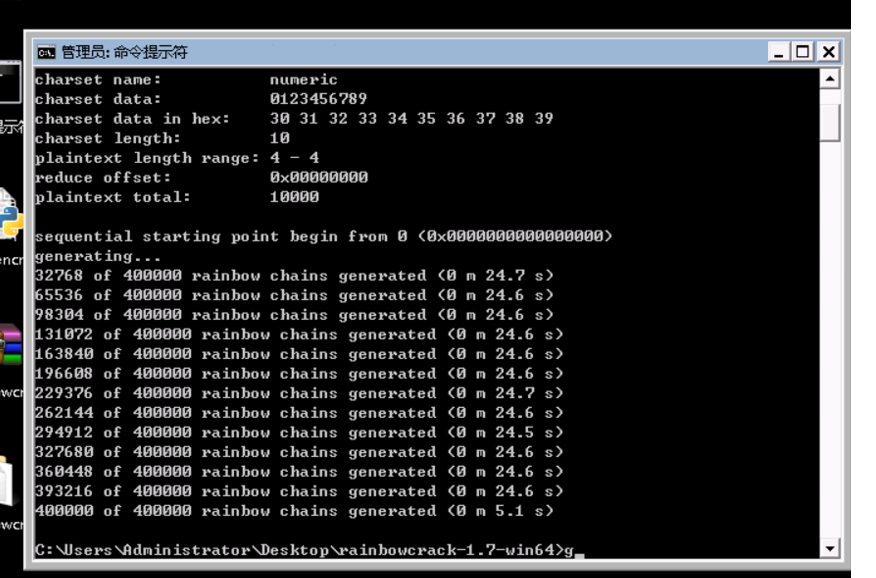The image size is (876, 578).
Task: Click the '163840 of 400000' line
Action: 299,354
